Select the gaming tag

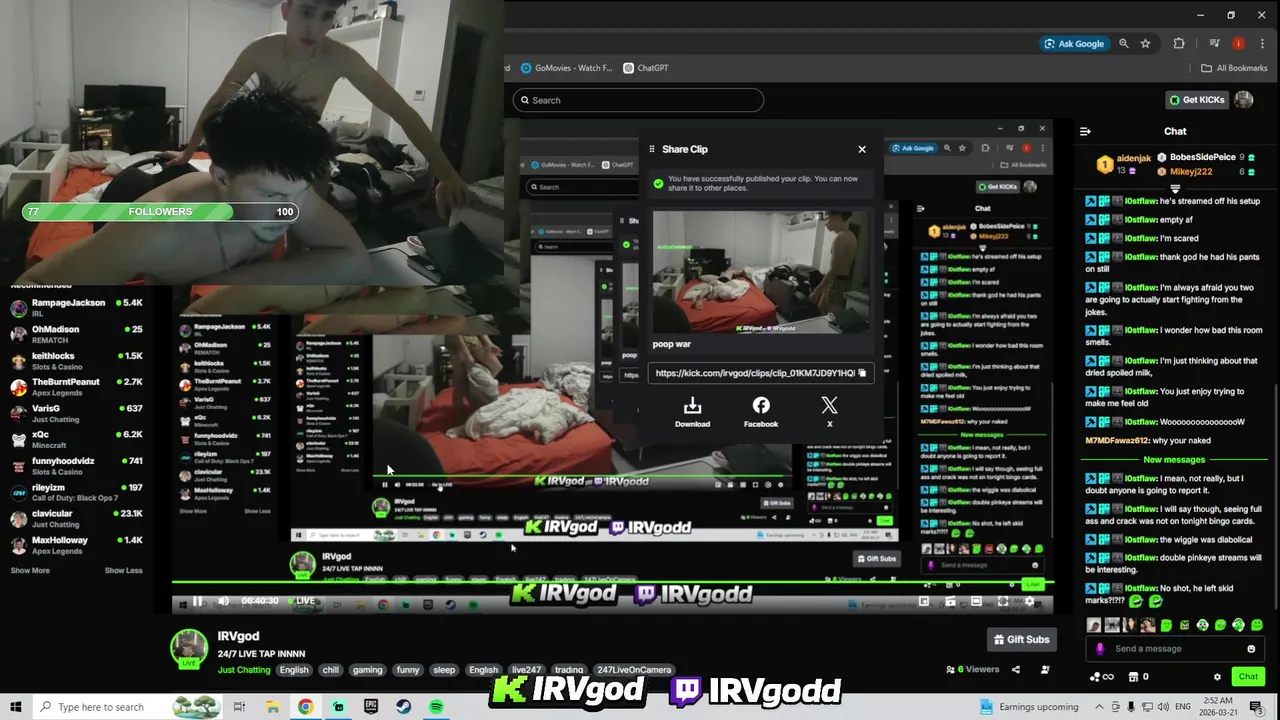coord(367,670)
